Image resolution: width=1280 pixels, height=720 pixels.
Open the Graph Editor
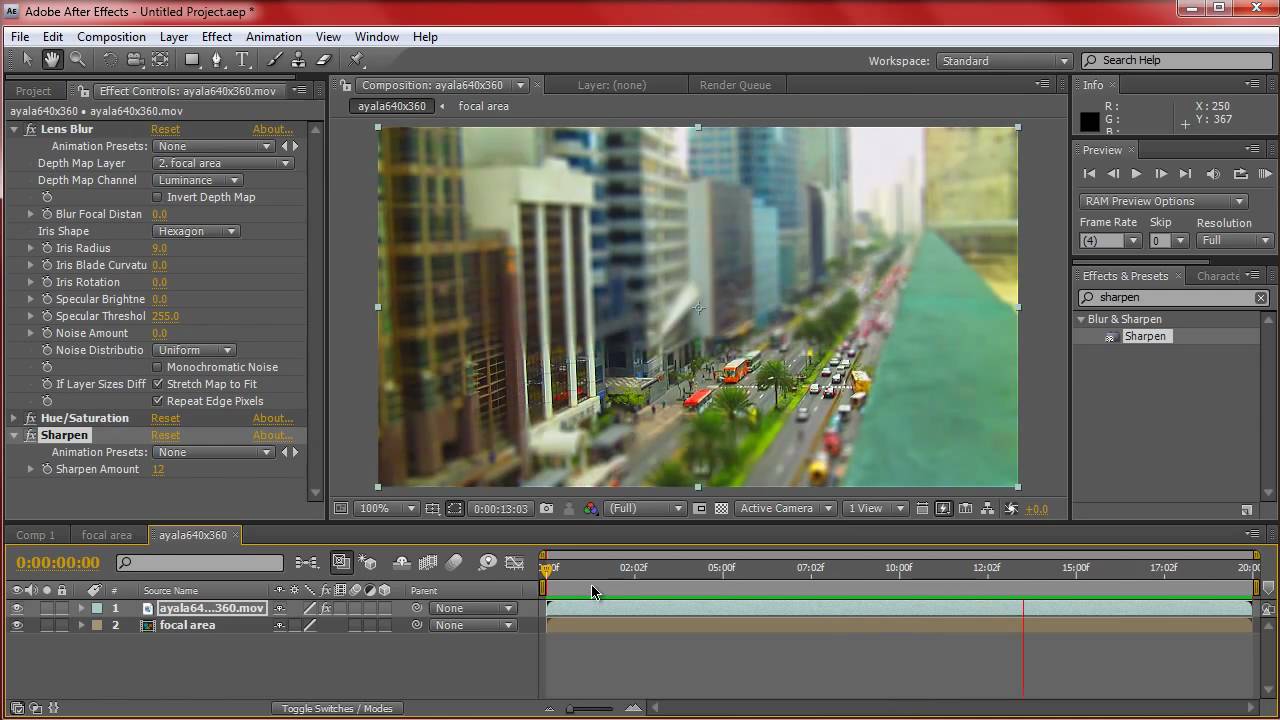click(x=515, y=563)
